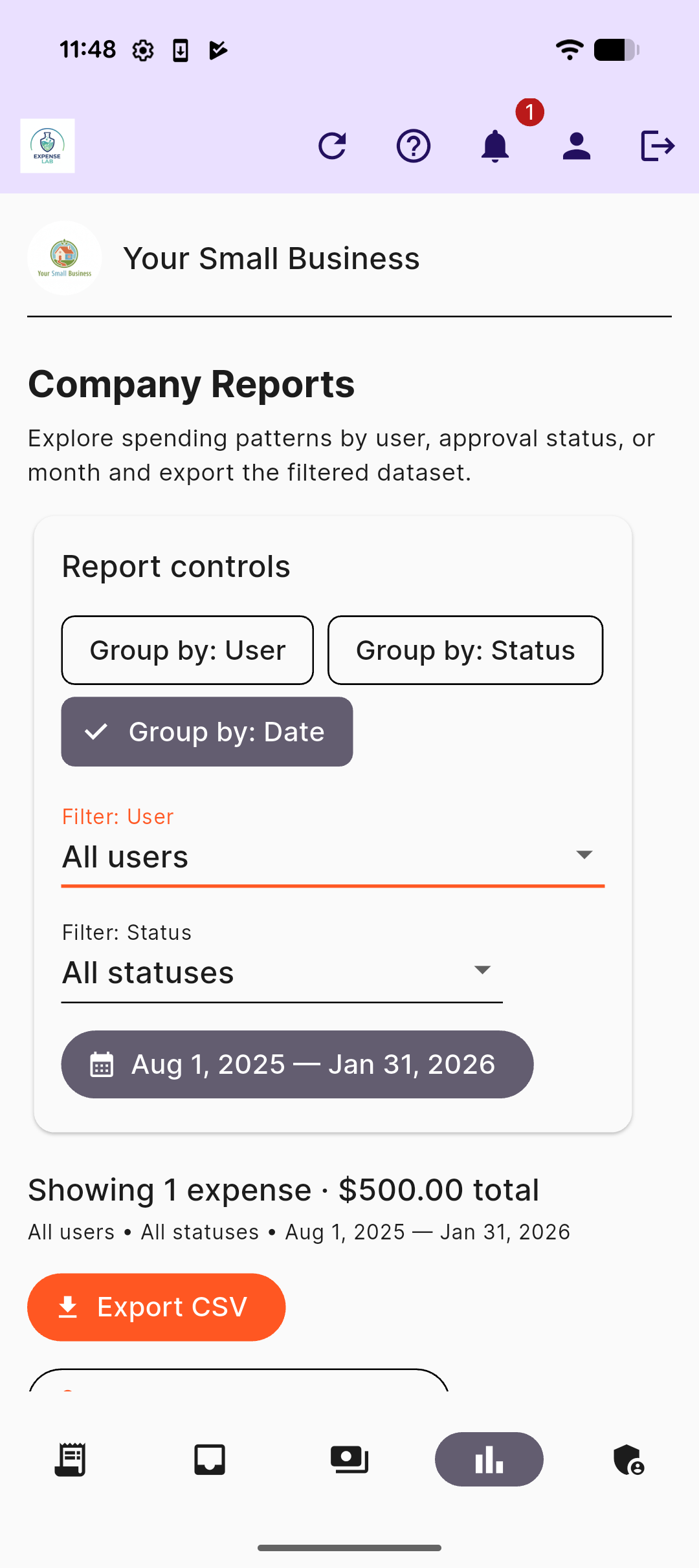
Task: Expand the Filter: User dropdown
Action: (x=333, y=856)
